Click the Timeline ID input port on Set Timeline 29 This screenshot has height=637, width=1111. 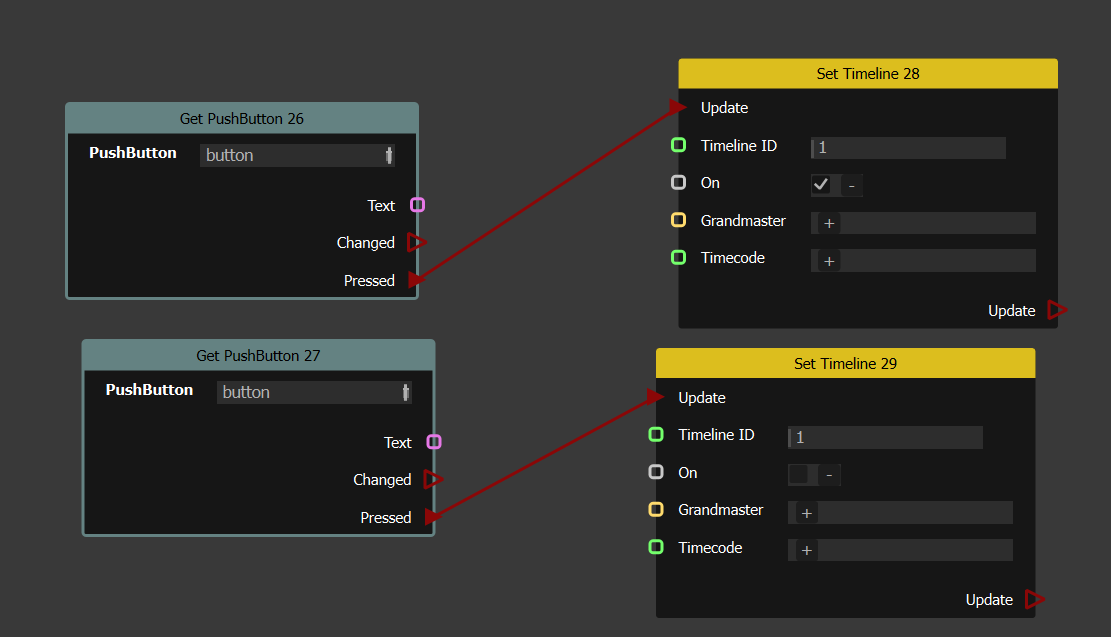(x=656, y=435)
